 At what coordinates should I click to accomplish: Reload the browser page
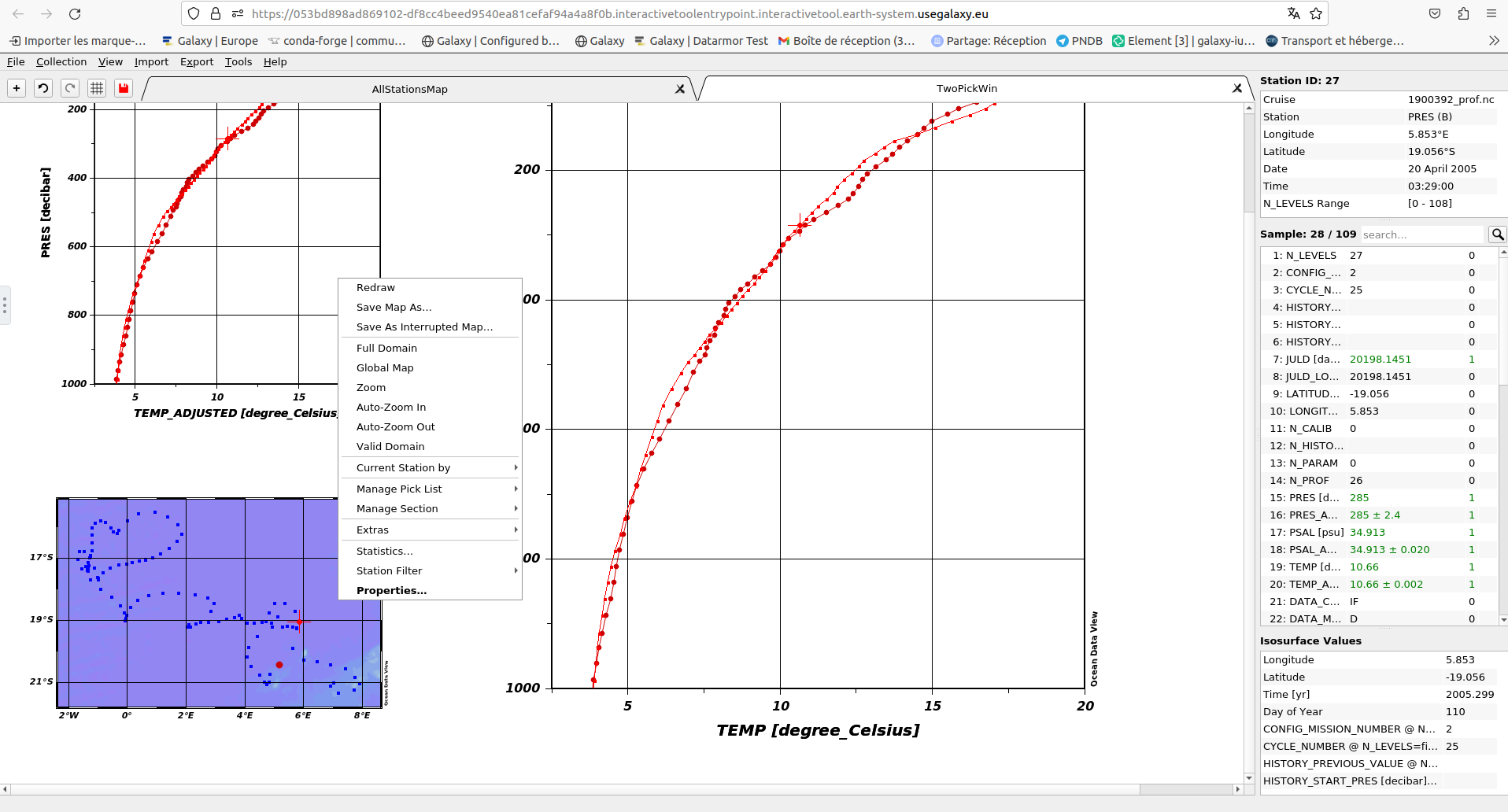75,13
